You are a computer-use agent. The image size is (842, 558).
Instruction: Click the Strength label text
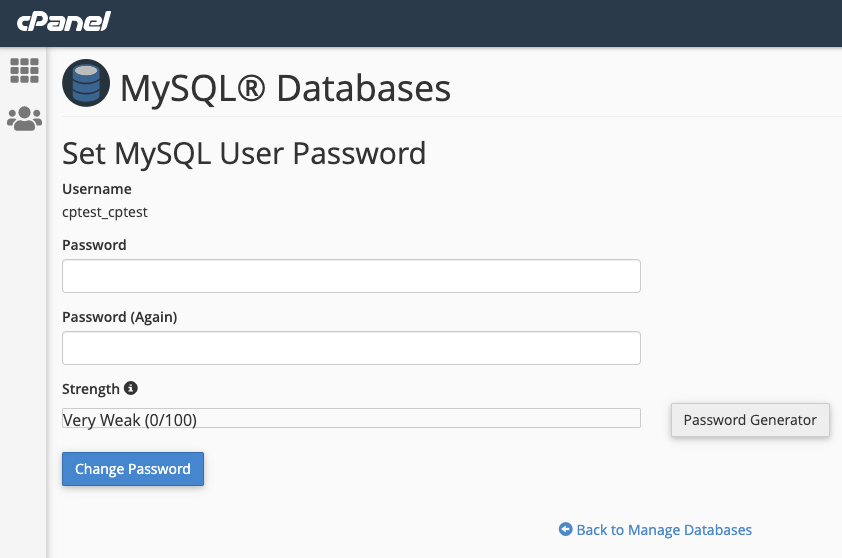pos(91,389)
